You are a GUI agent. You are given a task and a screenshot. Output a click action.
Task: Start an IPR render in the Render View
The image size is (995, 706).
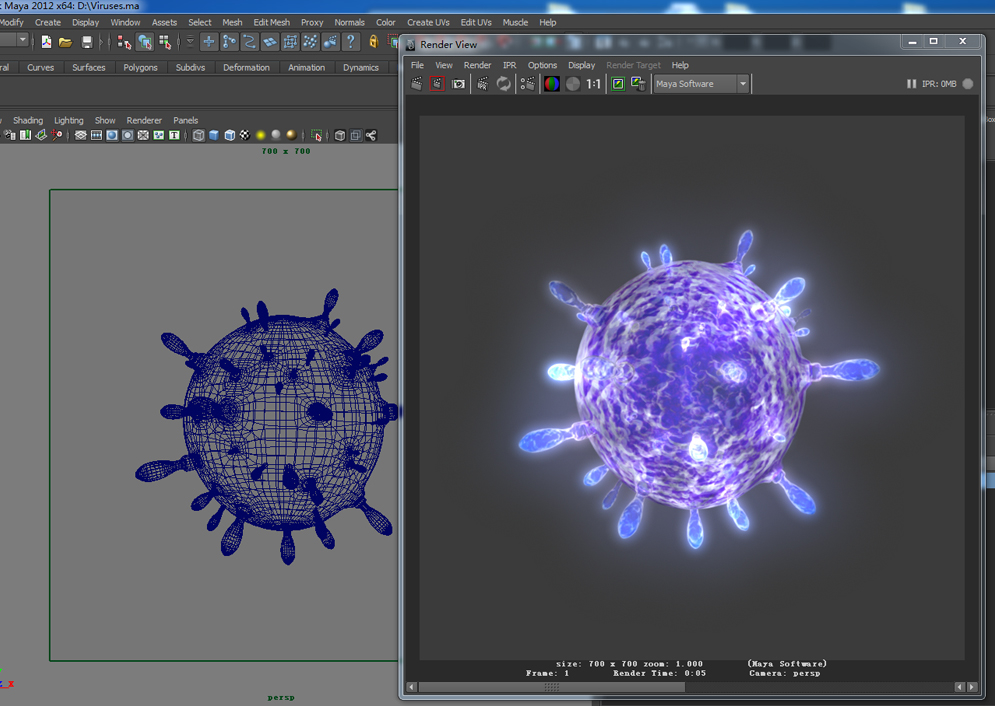tap(481, 83)
